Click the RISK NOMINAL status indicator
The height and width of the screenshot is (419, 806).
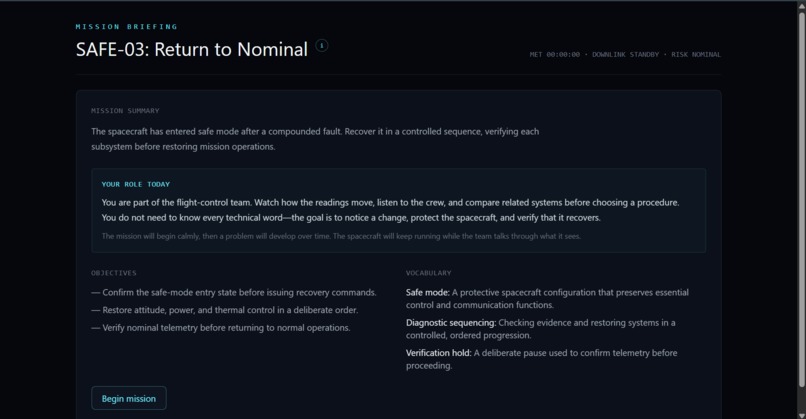point(695,54)
